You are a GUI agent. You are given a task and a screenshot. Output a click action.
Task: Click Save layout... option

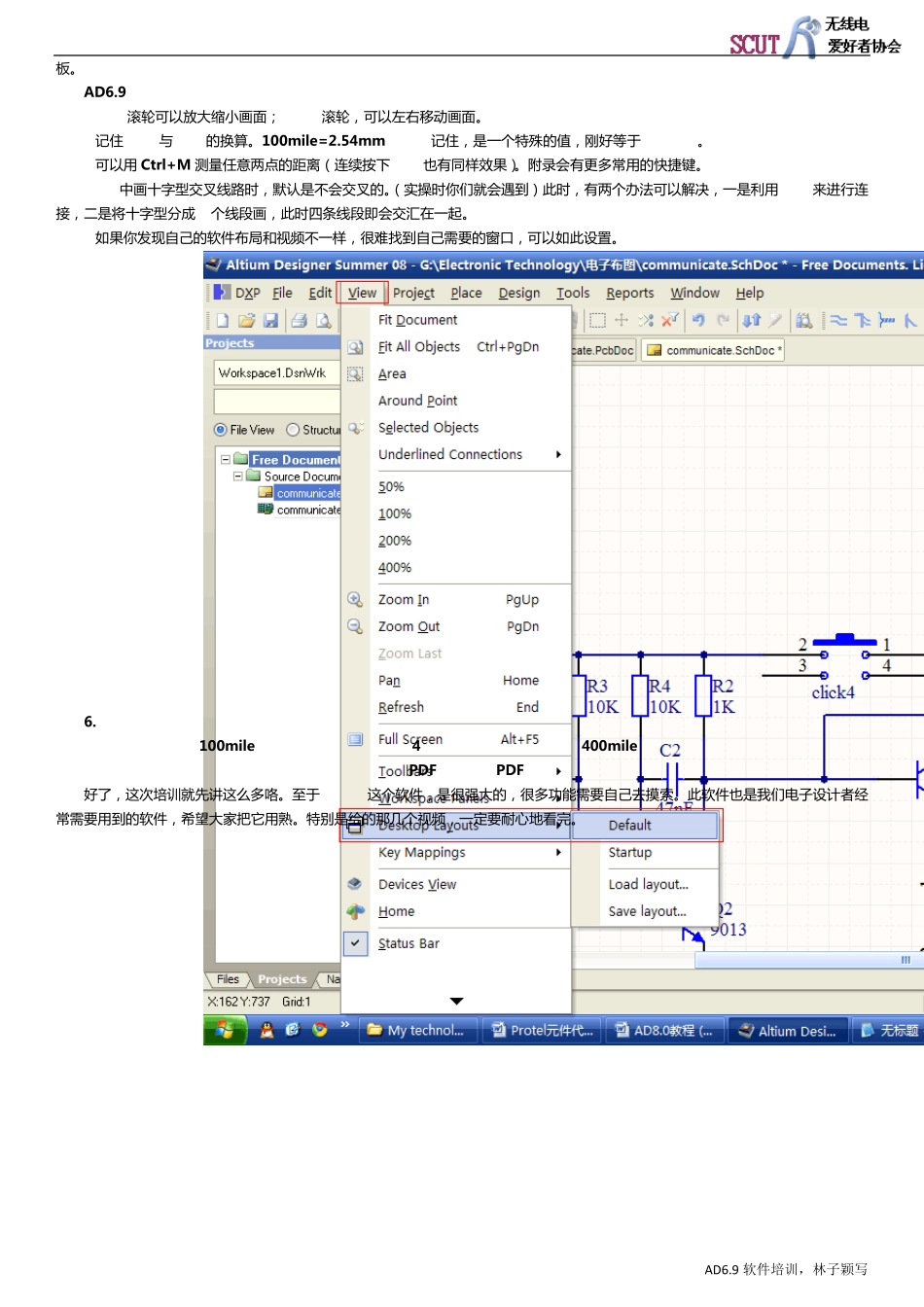point(646,912)
